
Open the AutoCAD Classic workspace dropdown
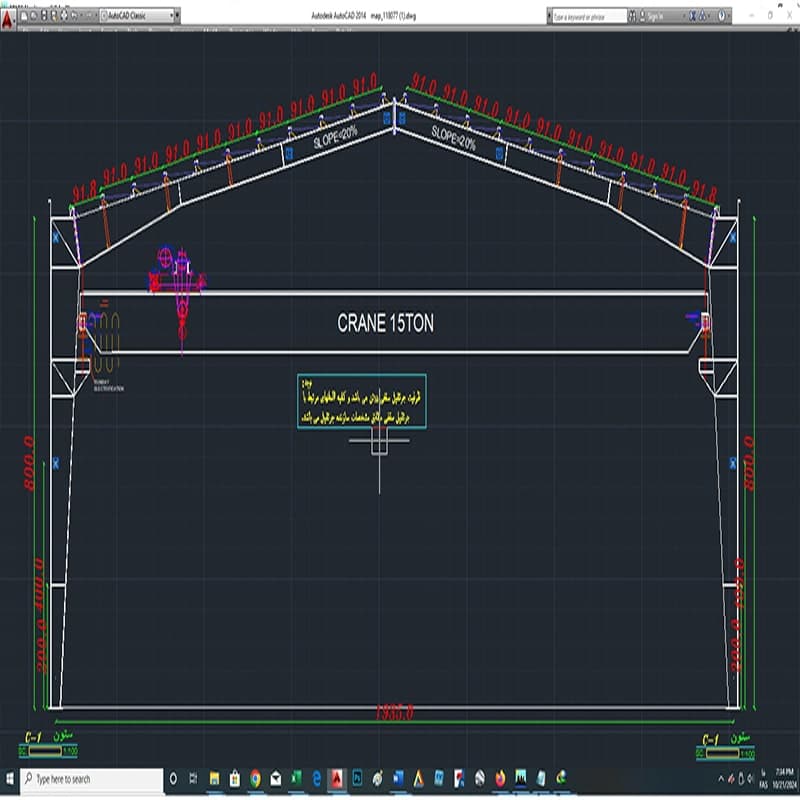(137, 16)
